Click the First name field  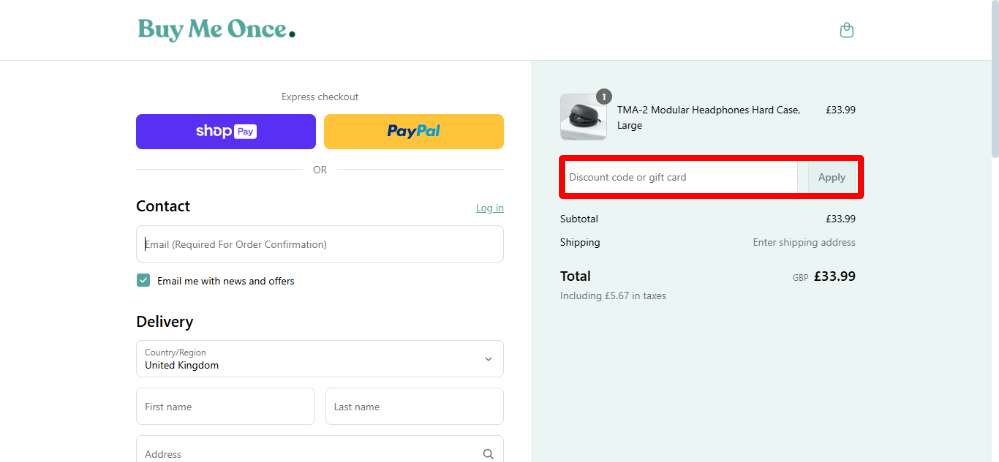click(x=226, y=407)
